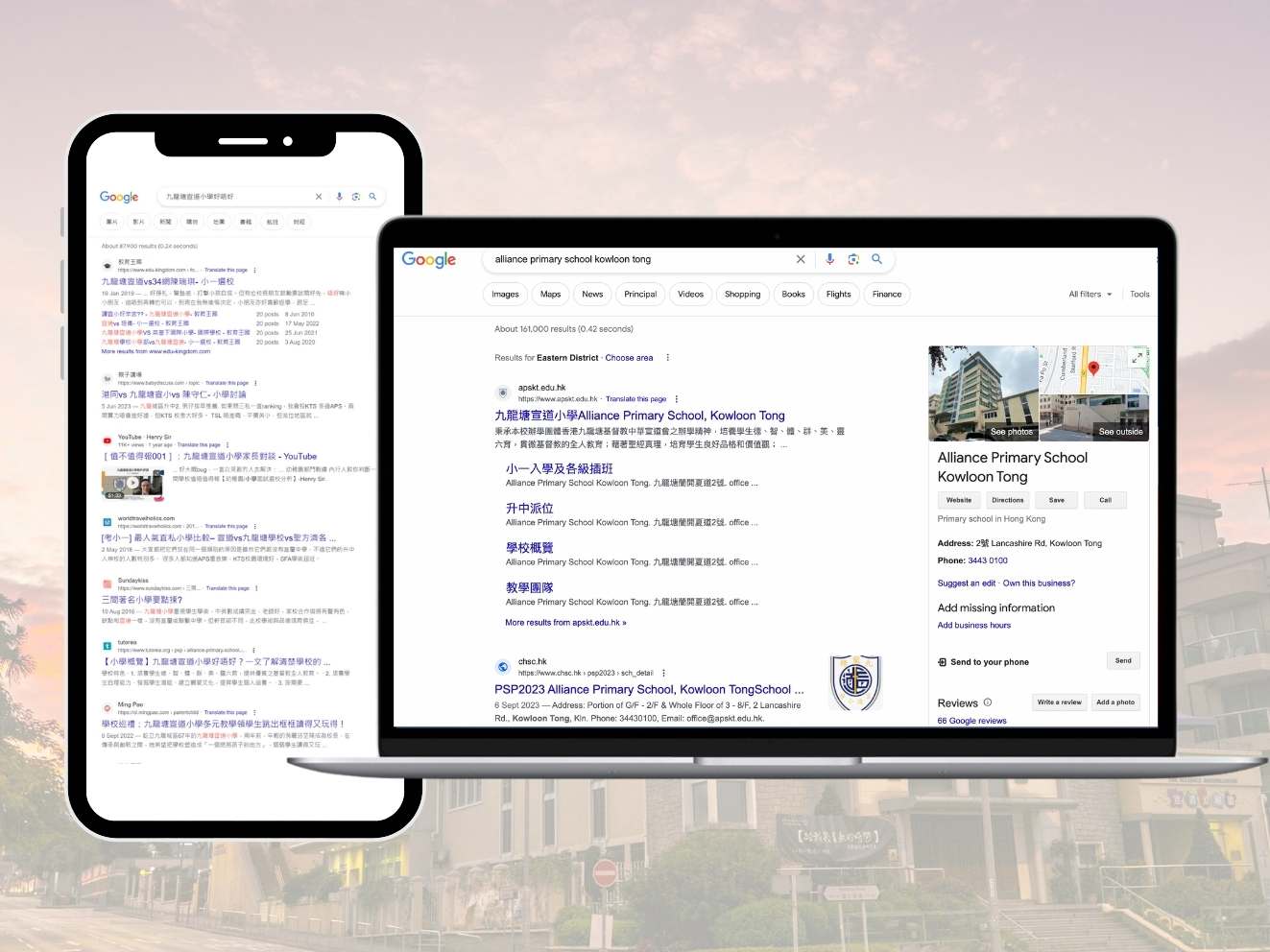Click Write a review button
The image size is (1270, 952).
1059,702
